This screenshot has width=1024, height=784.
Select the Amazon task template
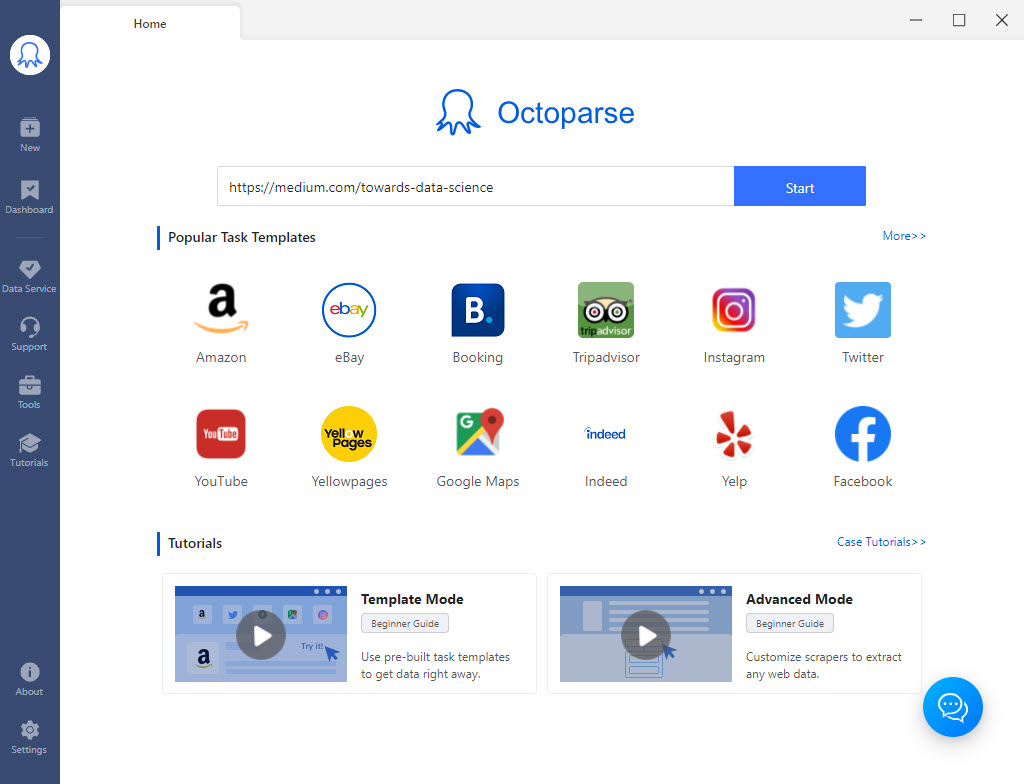pyautogui.click(x=221, y=310)
